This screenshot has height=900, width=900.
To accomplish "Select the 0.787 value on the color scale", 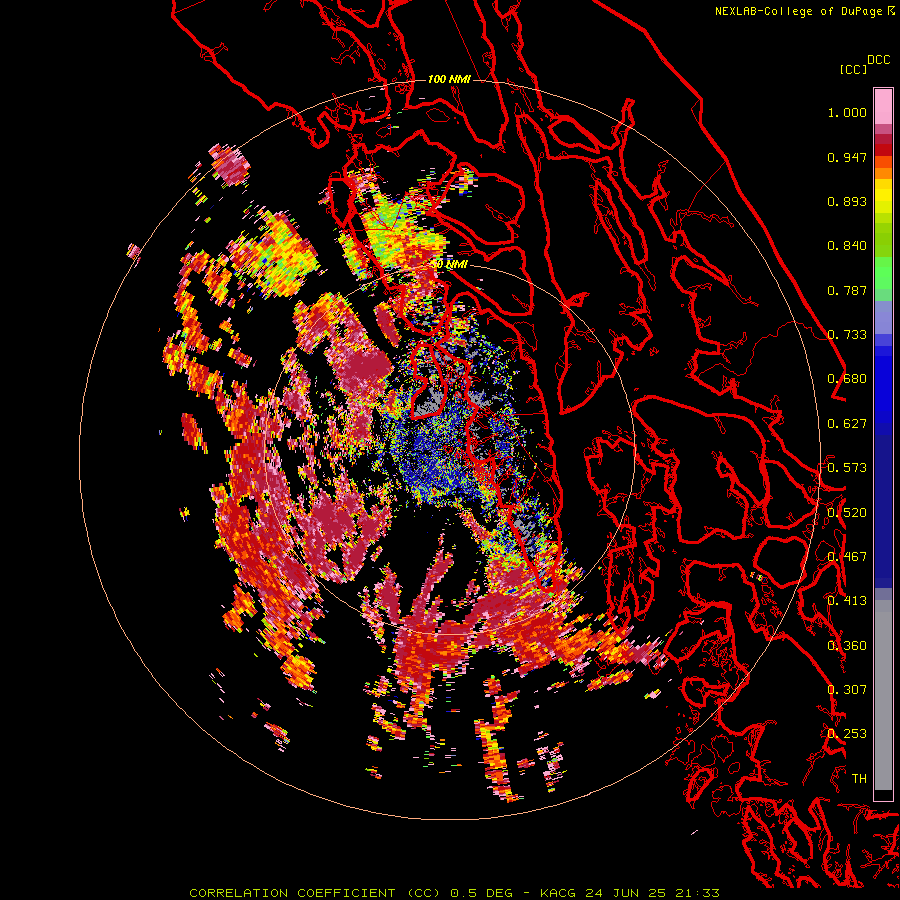I will (847, 290).
